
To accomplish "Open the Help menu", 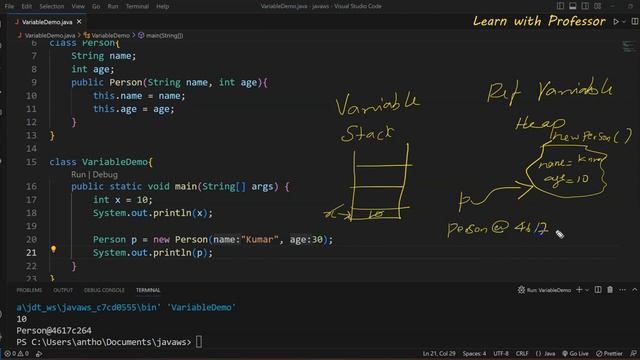I will coord(162,6).
